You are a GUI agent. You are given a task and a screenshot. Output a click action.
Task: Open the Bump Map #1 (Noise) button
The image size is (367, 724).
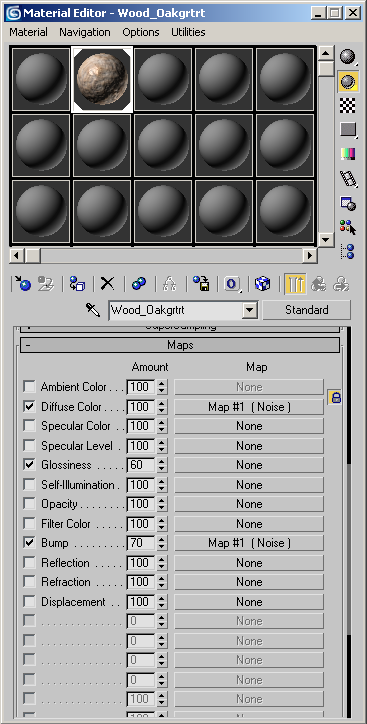coord(249,543)
